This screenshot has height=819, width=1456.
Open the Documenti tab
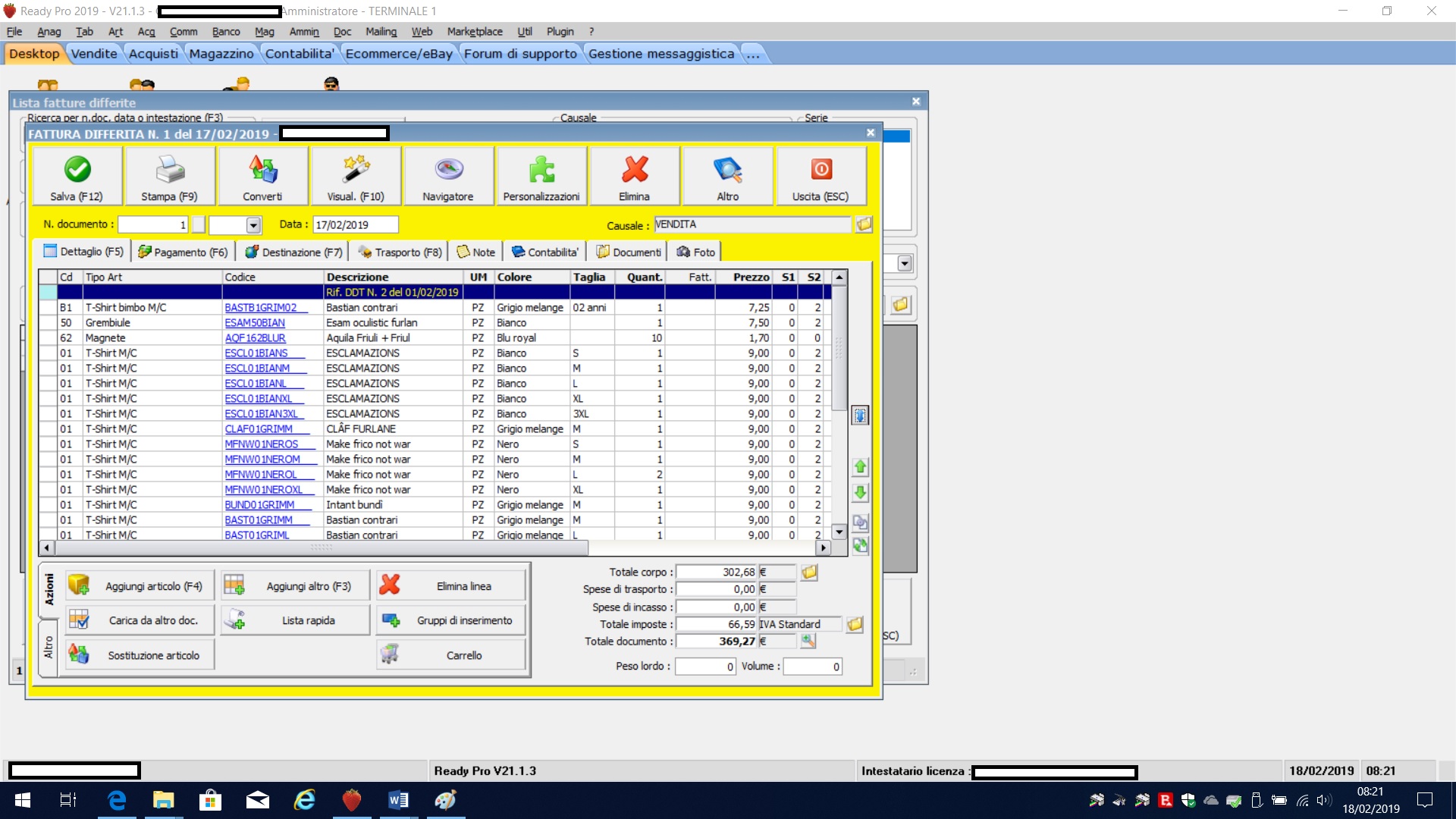point(629,252)
